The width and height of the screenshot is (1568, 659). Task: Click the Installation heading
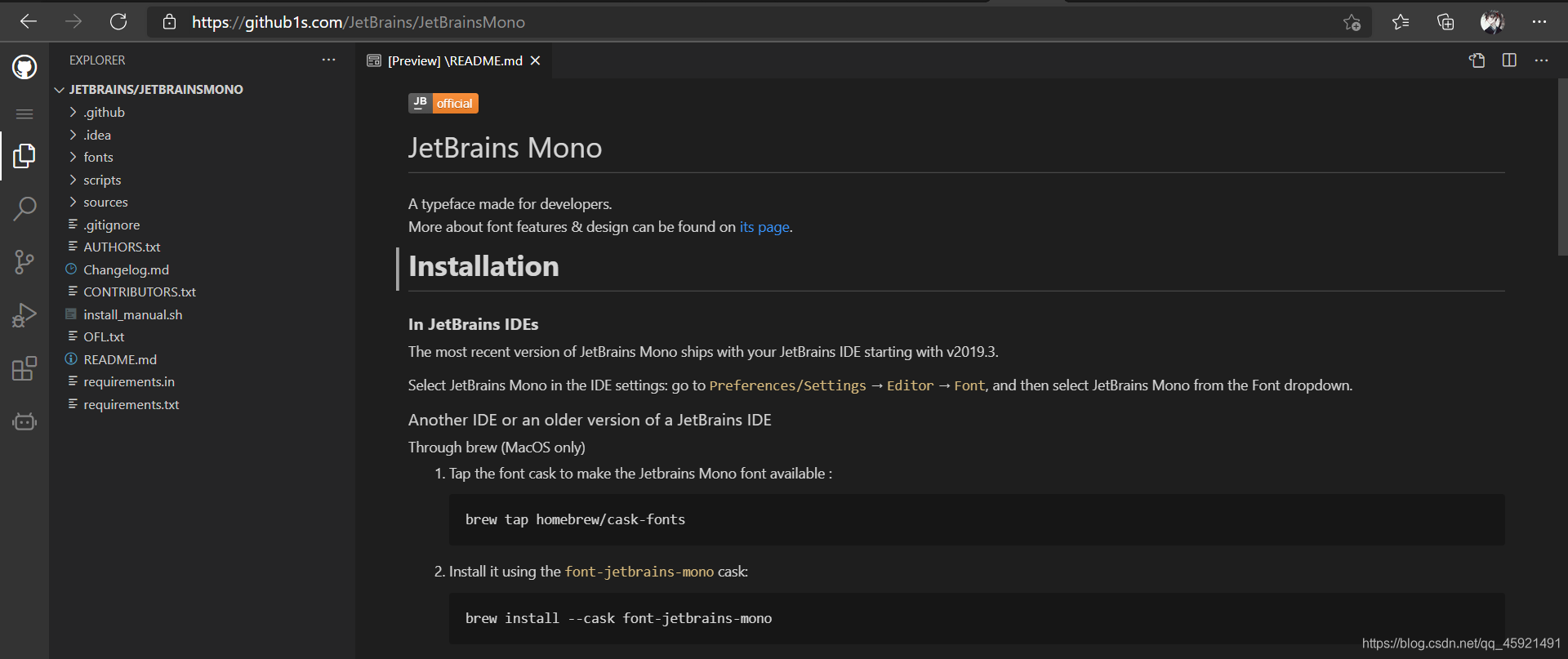483,266
